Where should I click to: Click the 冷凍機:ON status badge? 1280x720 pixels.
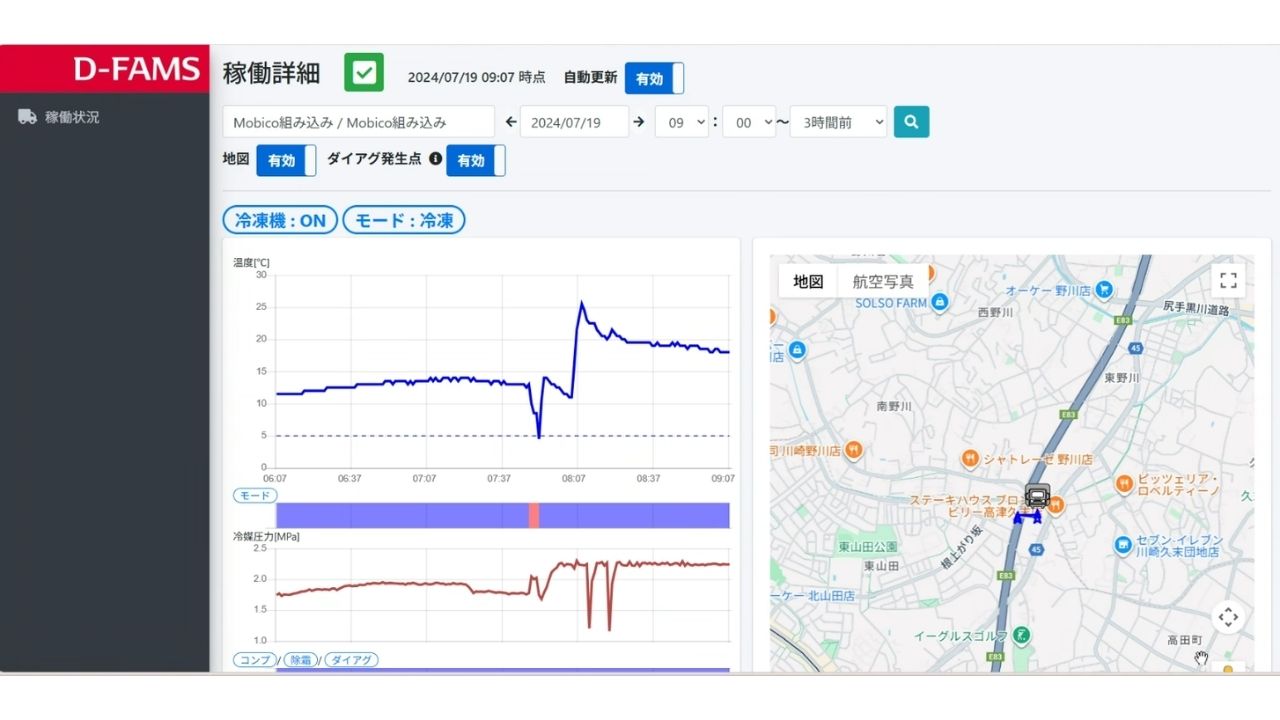(279, 220)
